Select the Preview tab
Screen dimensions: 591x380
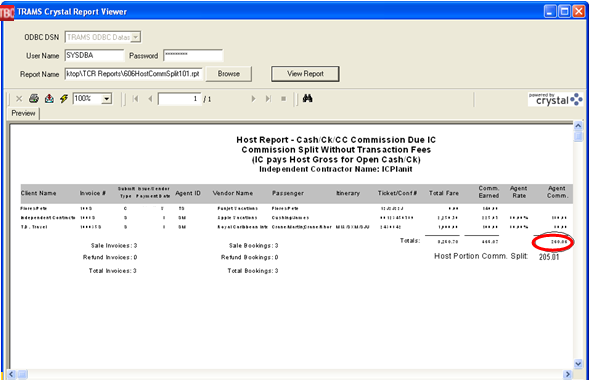pyautogui.click(x=23, y=113)
